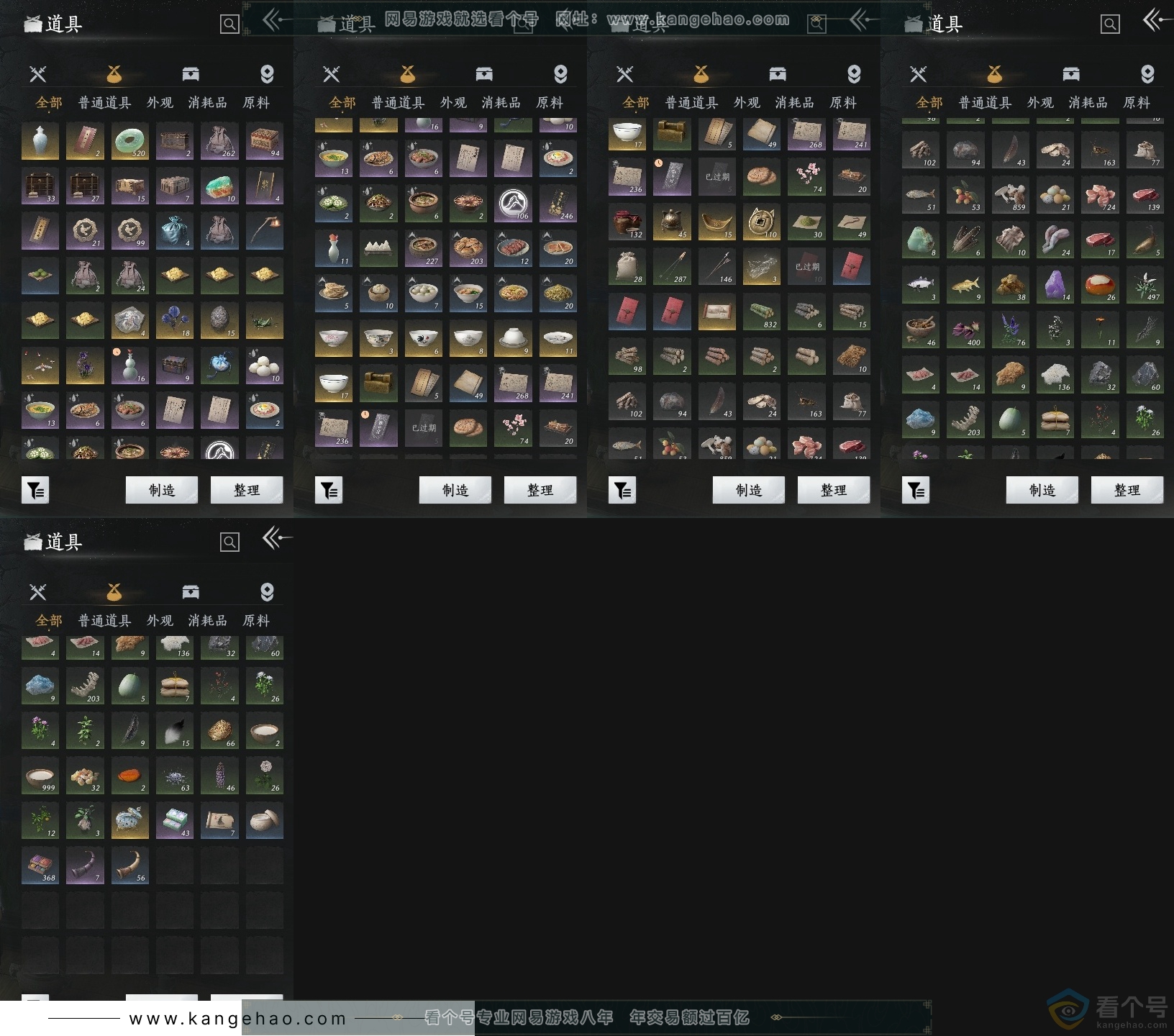Open 普通道具 tab in the second panel
Viewport: 1174px width, 1036px height.
click(x=398, y=103)
